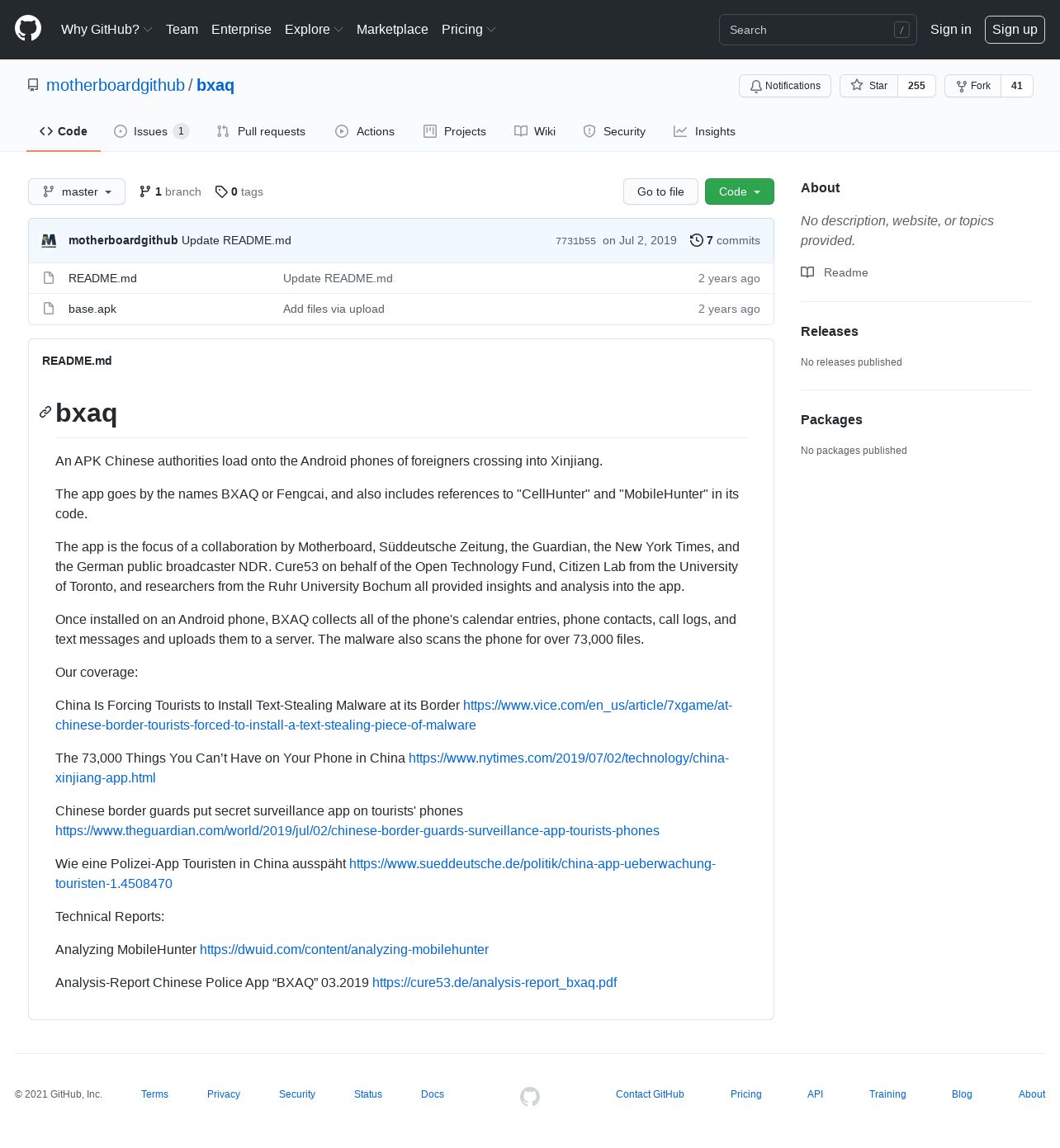Switch to the Actions tab
This screenshot has height=1148, width=1060.
[x=365, y=131]
